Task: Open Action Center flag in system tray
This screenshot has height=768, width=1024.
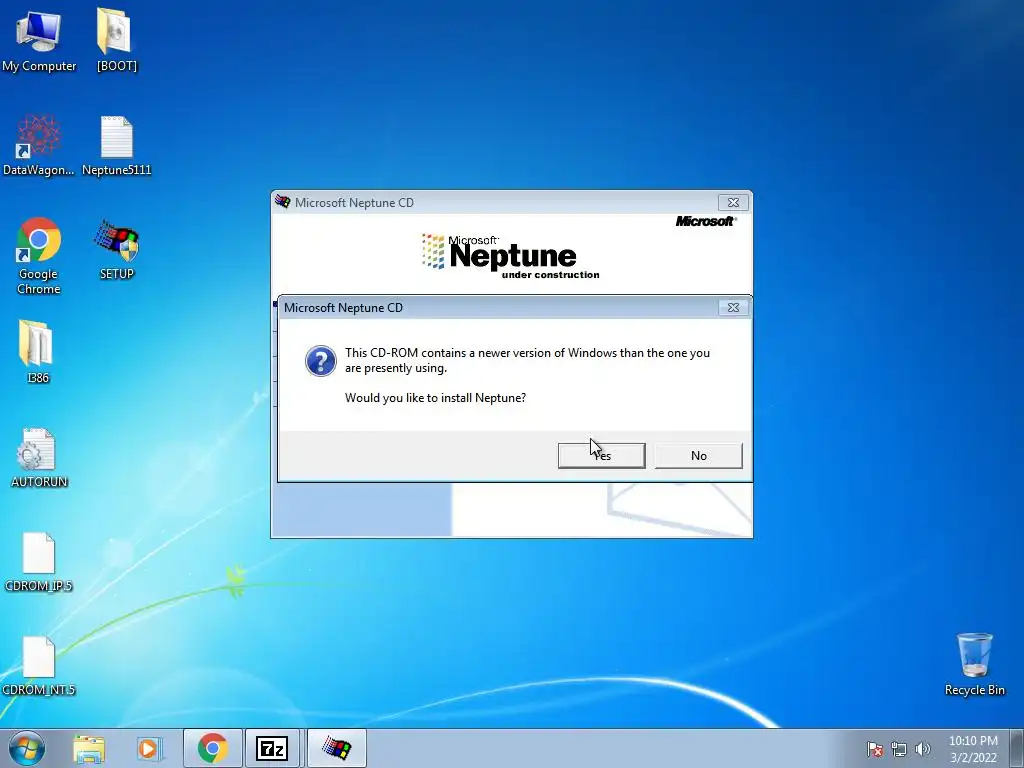Action: tap(874, 749)
